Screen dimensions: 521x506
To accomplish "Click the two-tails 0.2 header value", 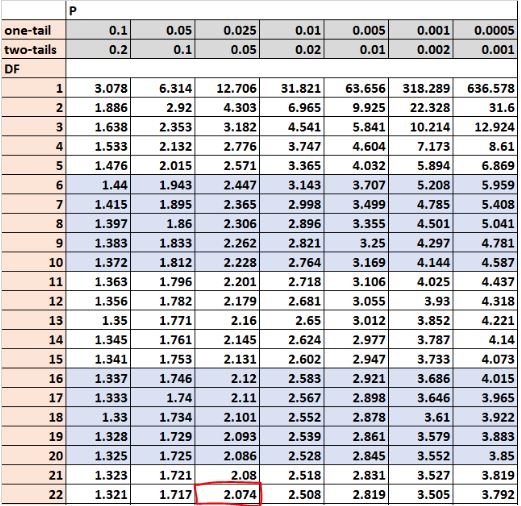I will (x=98, y=50).
